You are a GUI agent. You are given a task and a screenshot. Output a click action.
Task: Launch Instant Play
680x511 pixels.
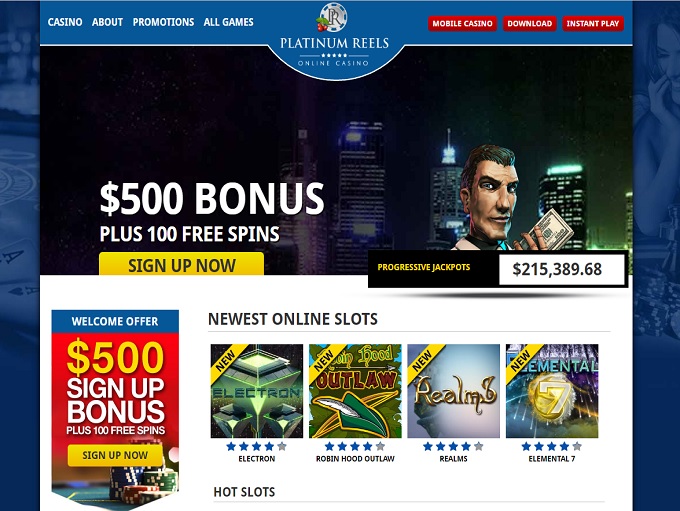593,23
